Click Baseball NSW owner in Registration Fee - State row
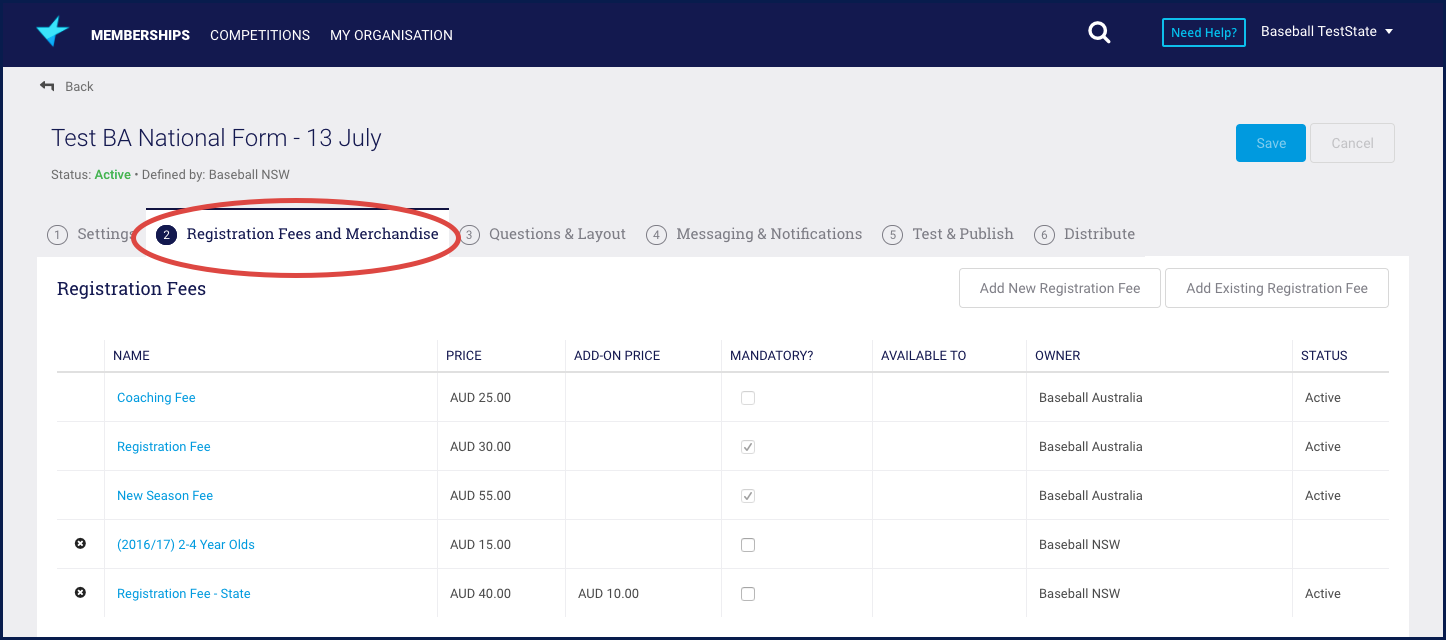Image resolution: width=1446 pixels, height=640 pixels. [1079, 593]
